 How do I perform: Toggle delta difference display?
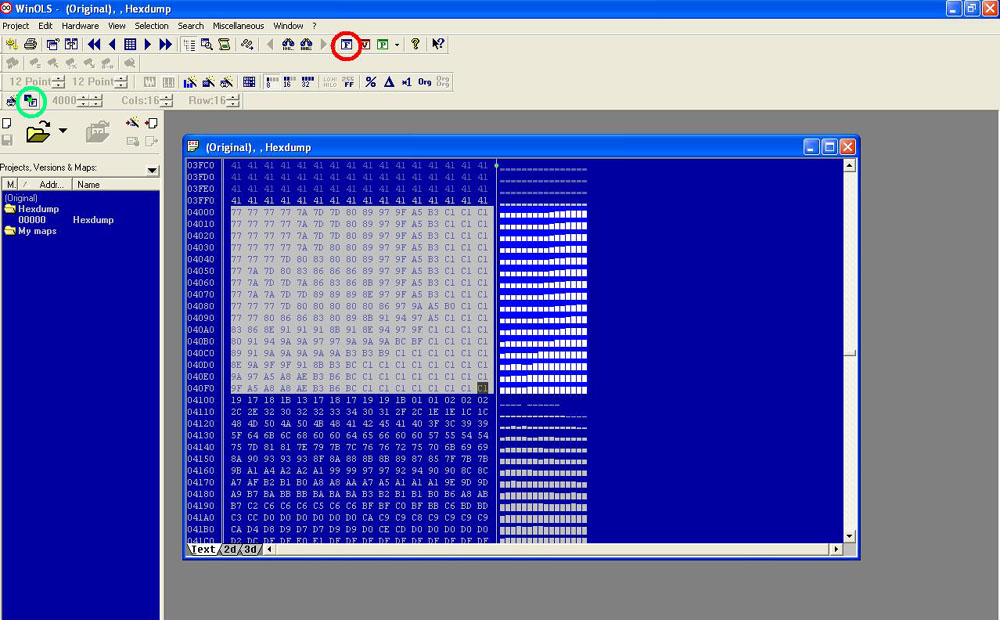[x=388, y=82]
